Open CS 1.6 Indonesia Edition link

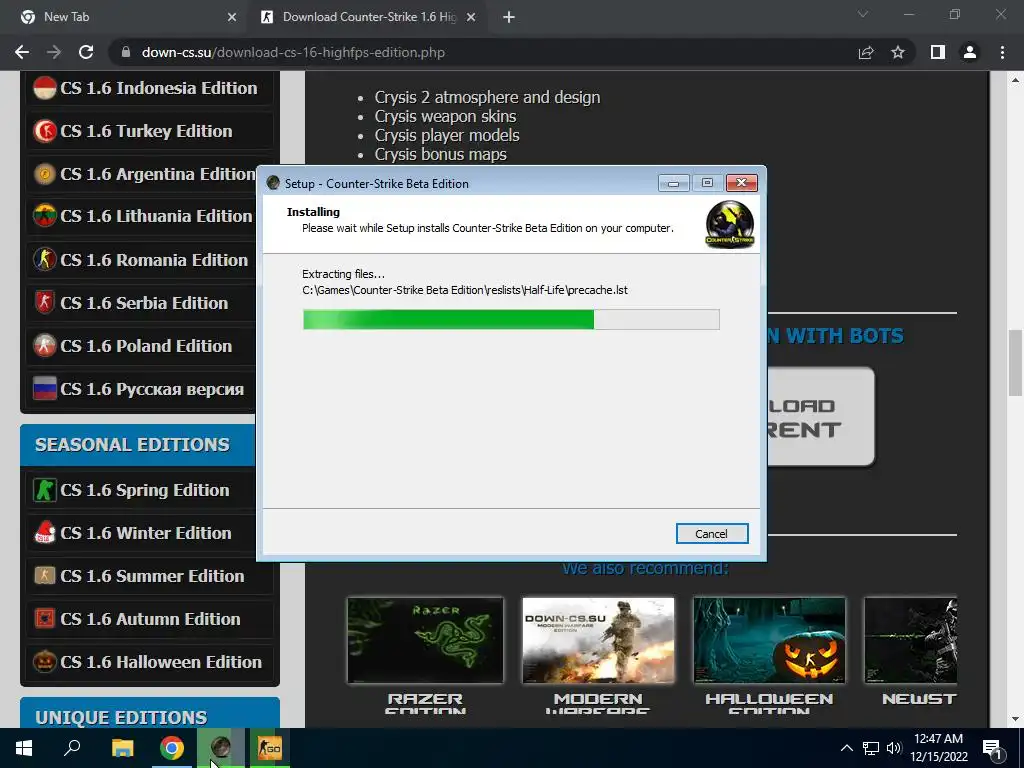click(x=159, y=88)
